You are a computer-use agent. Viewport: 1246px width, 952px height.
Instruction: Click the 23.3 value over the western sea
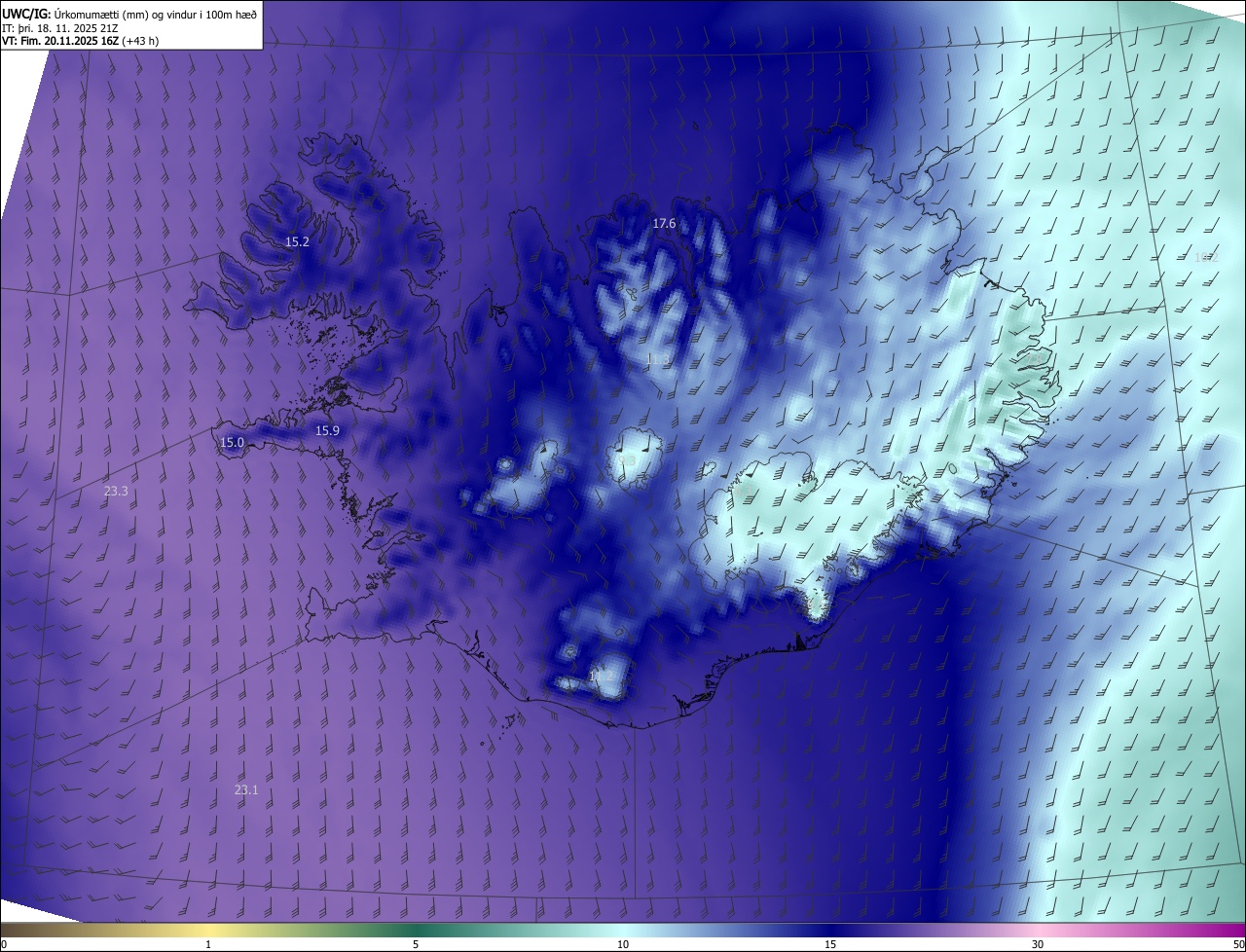[116, 491]
